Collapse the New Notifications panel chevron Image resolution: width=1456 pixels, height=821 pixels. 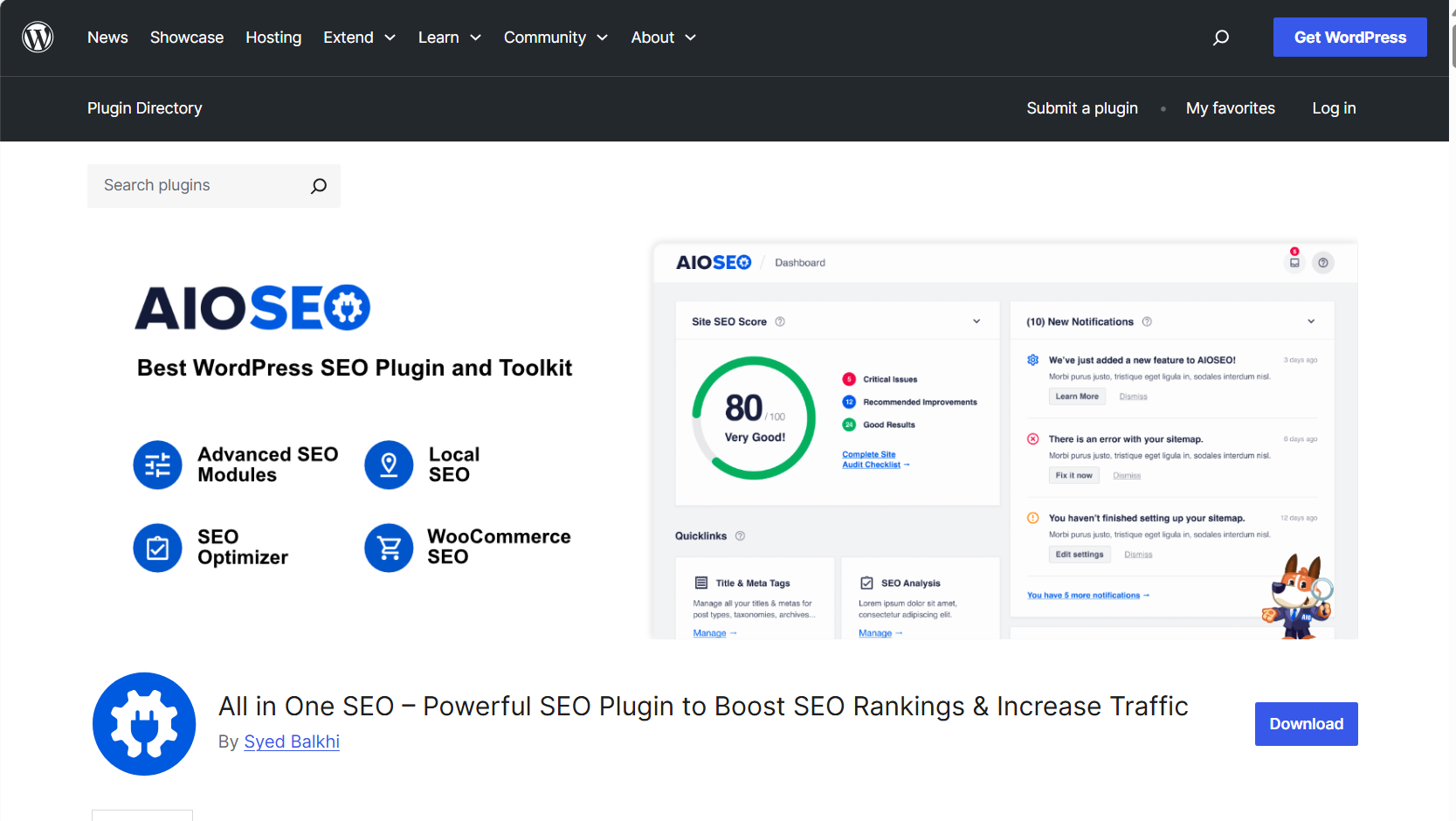(1311, 321)
